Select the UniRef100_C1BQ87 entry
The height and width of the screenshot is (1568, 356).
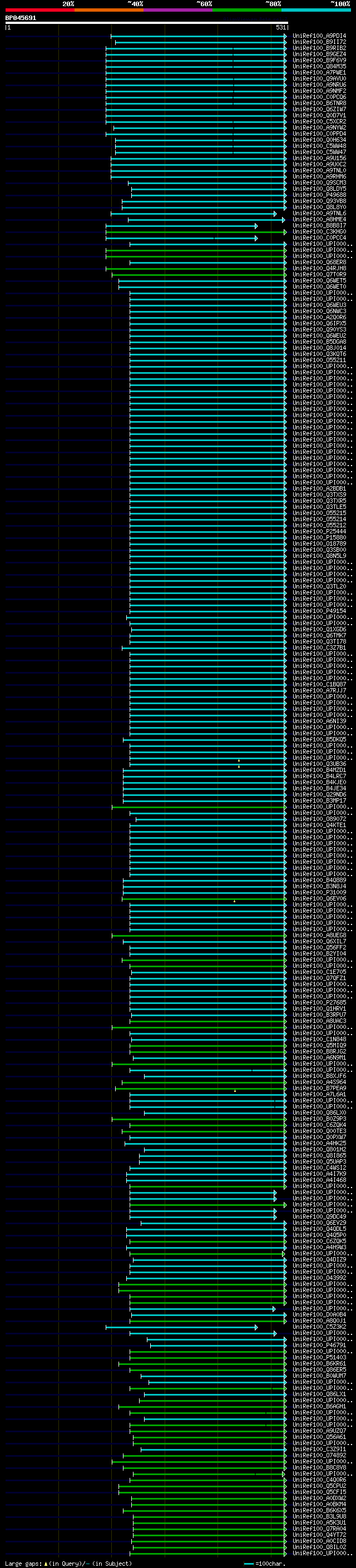point(319,684)
